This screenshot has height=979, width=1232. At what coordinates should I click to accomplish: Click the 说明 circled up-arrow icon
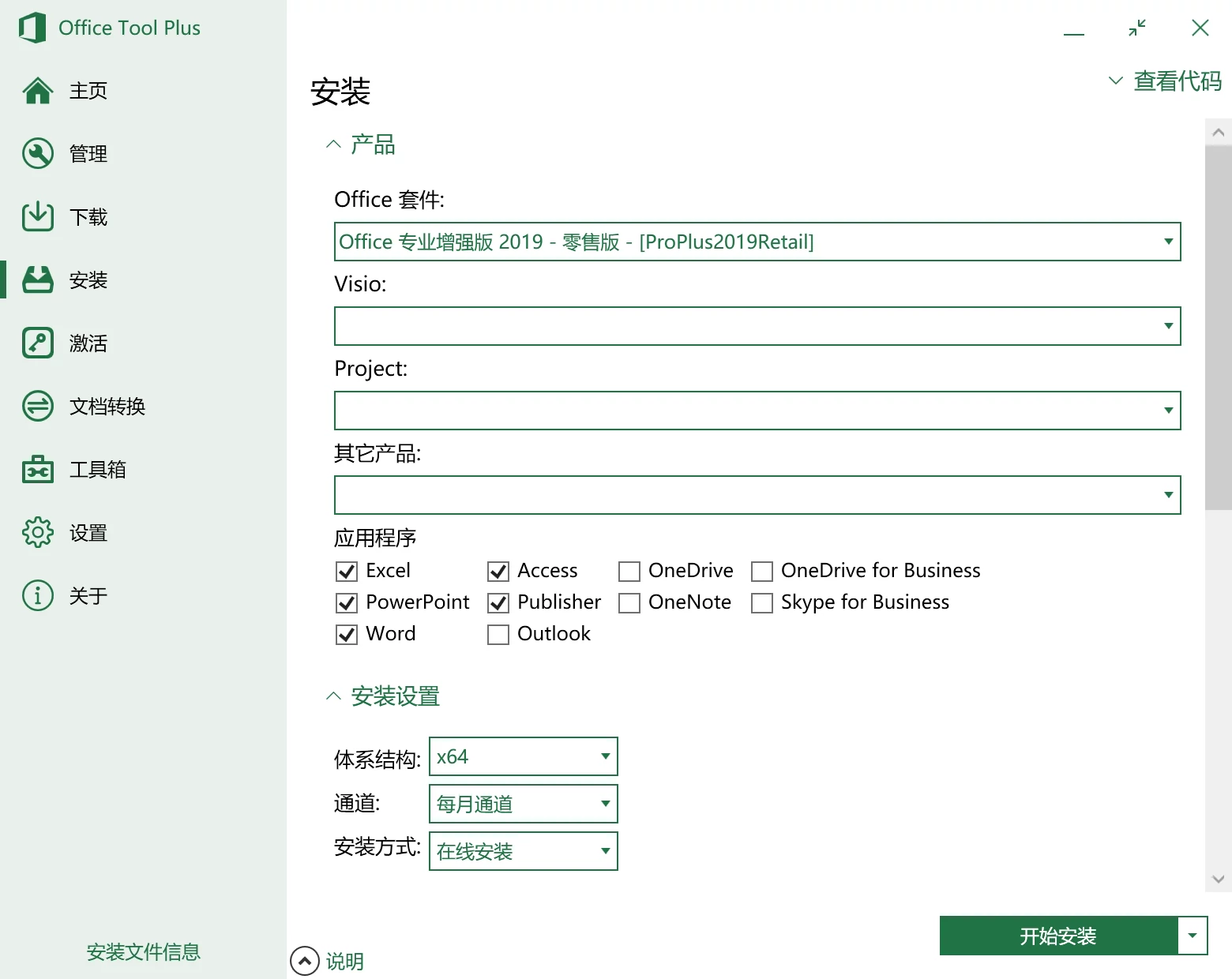click(305, 961)
